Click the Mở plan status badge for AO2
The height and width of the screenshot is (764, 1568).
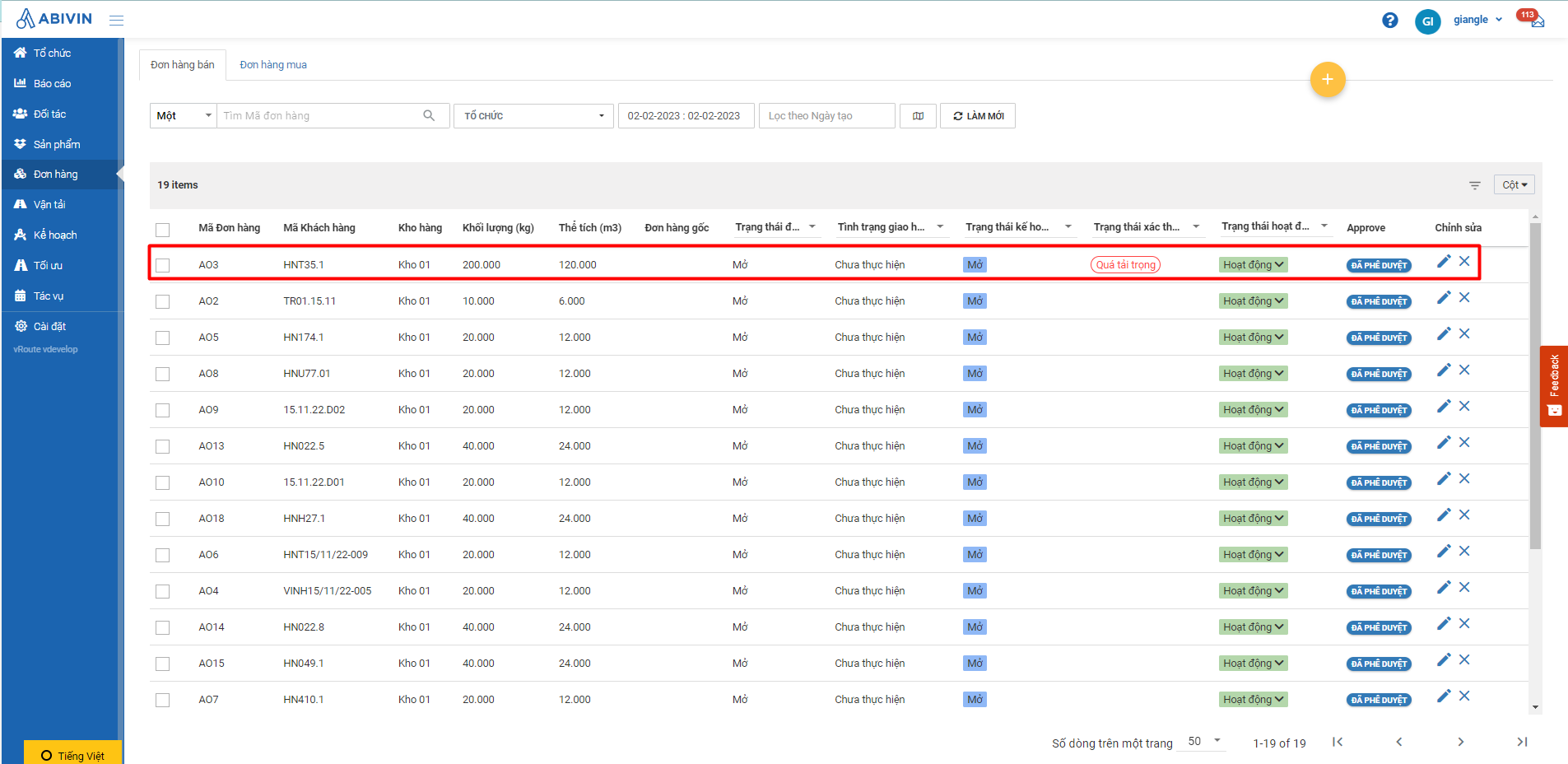[x=975, y=300]
